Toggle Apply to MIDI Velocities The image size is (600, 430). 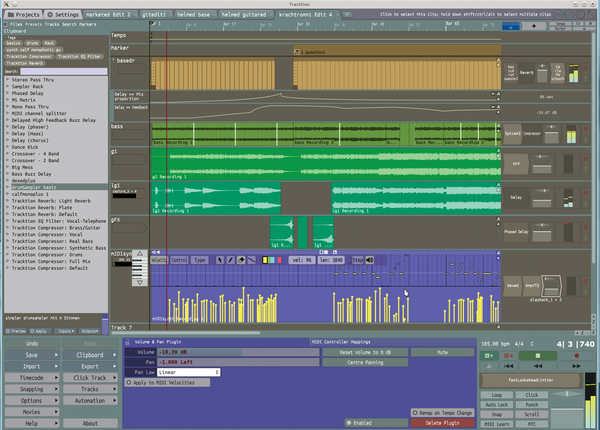[167, 383]
